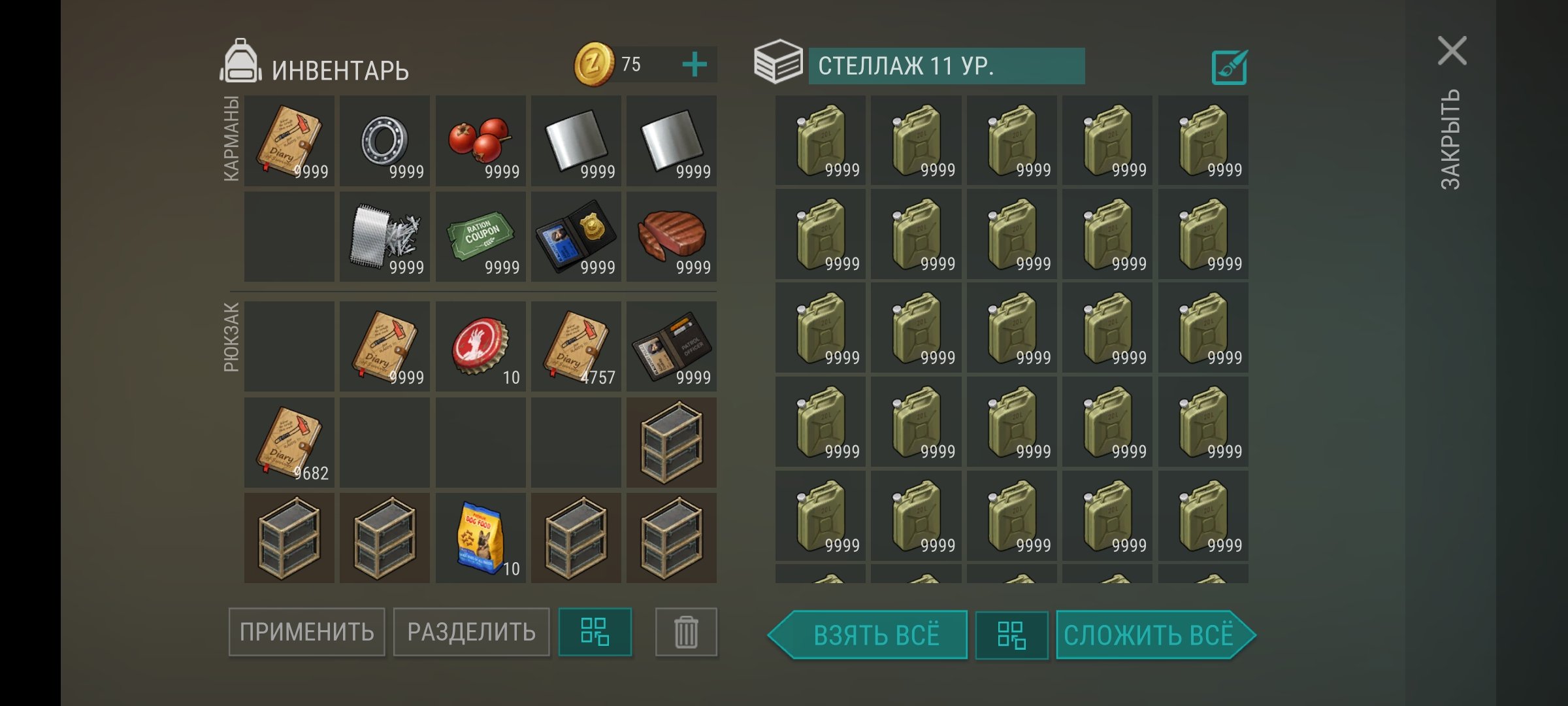Screen dimensions: 1568x706
Task: Click the rack sort grid button
Action: tap(1011, 635)
